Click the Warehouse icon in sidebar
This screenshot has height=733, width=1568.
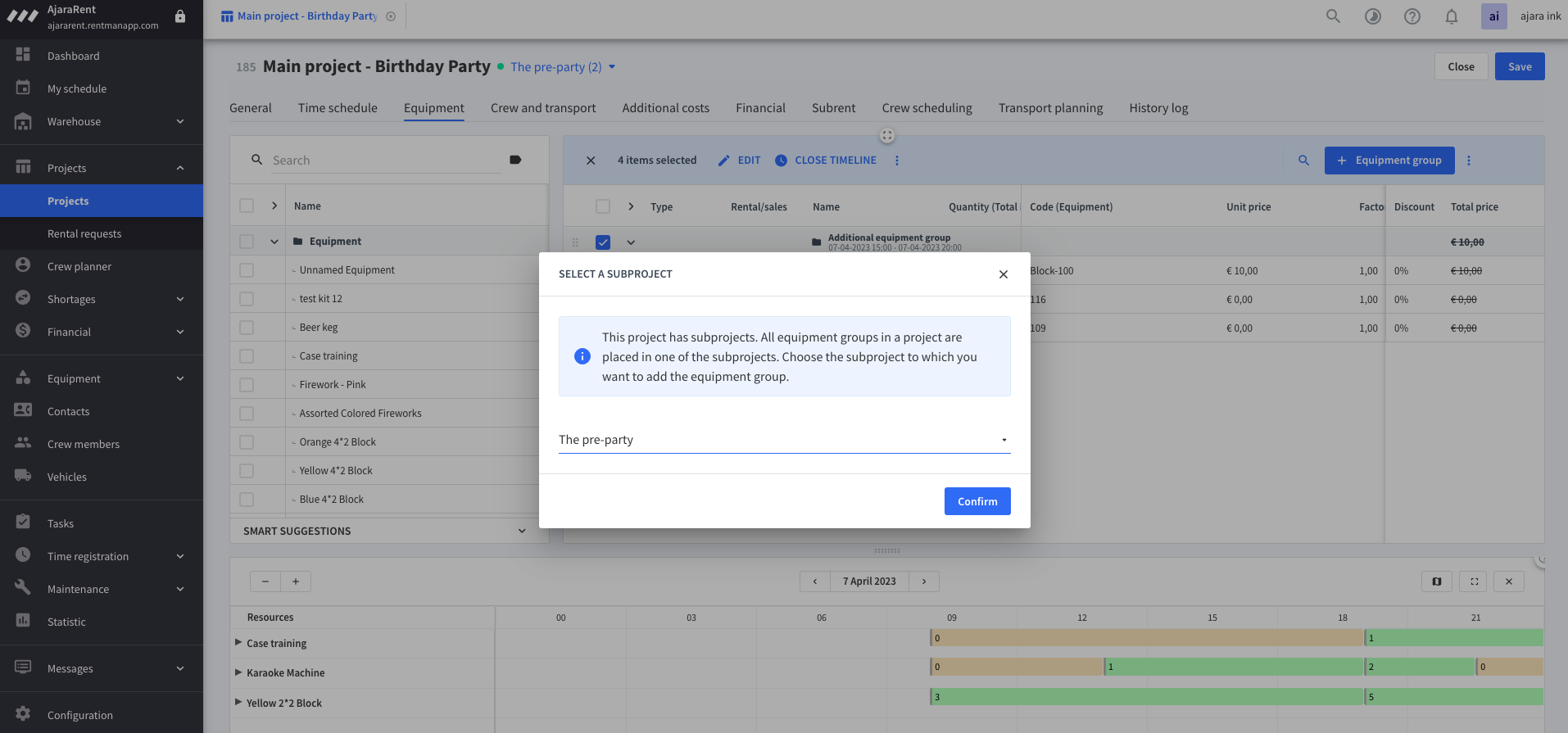[x=23, y=121]
